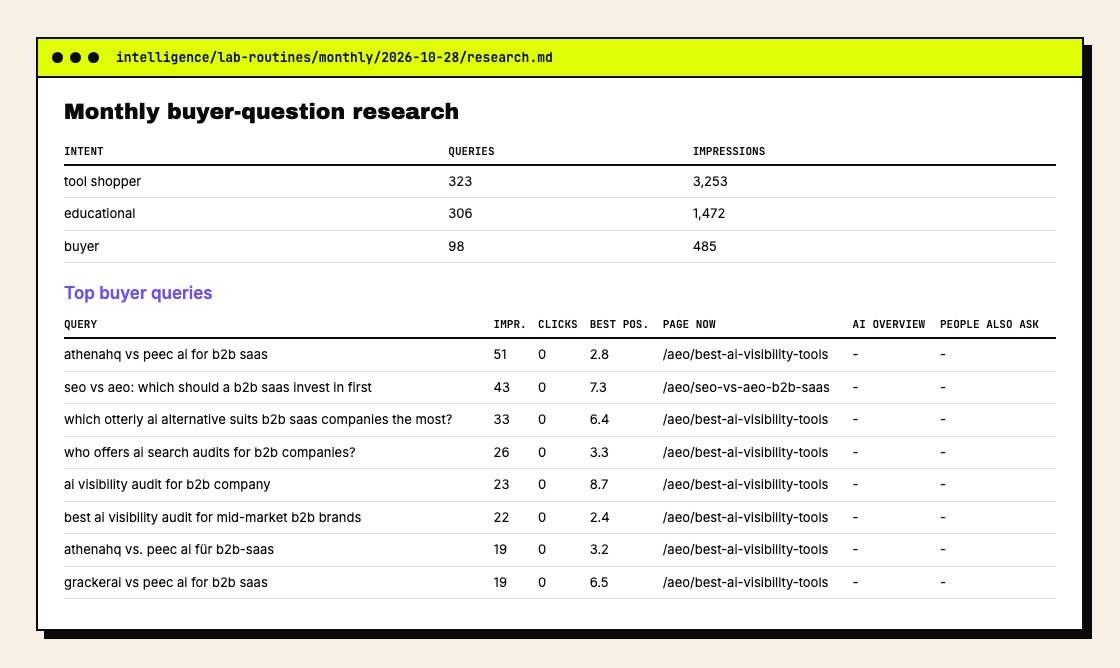Click the impressions value 1,472
The height and width of the screenshot is (668, 1120).
coord(709,214)
